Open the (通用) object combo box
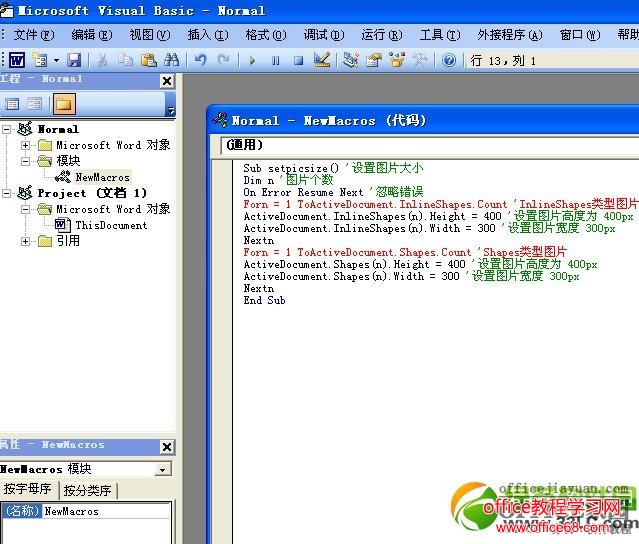This screenshot has height=544, width=639. 430,145
